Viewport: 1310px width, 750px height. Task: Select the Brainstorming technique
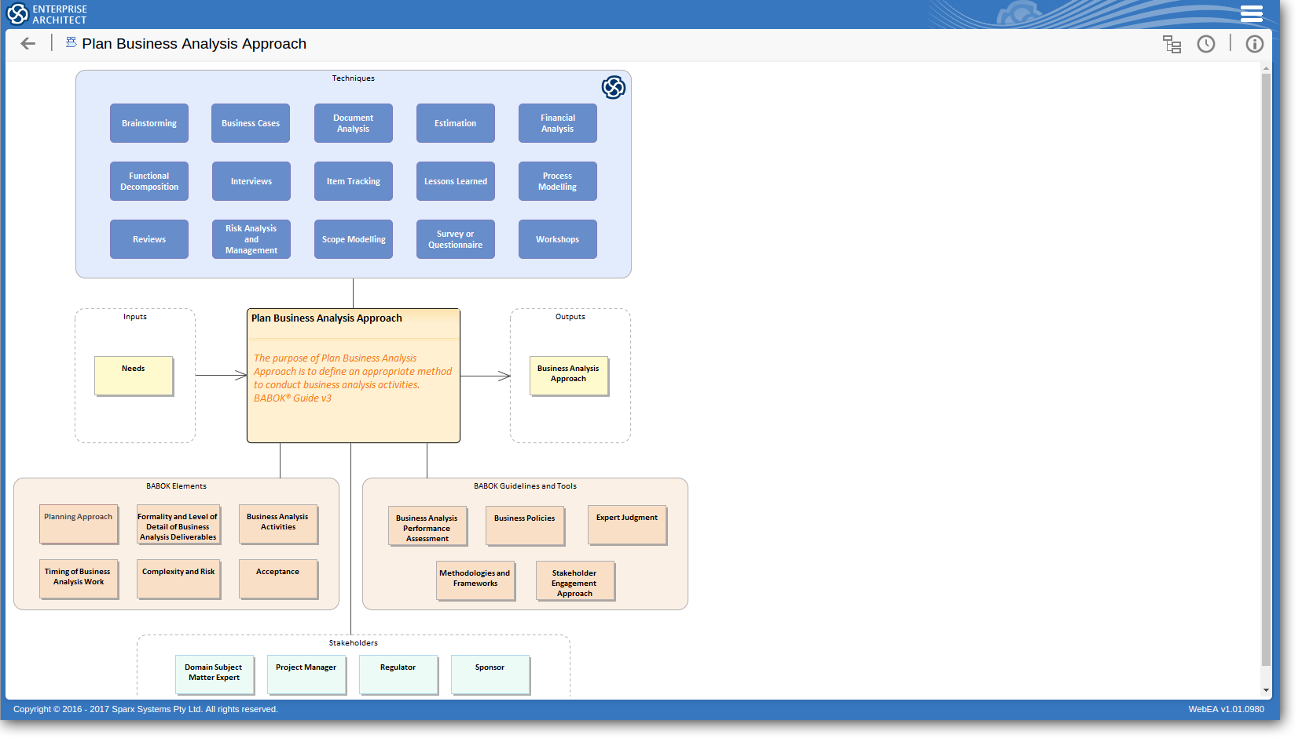[x=149, y=123]
